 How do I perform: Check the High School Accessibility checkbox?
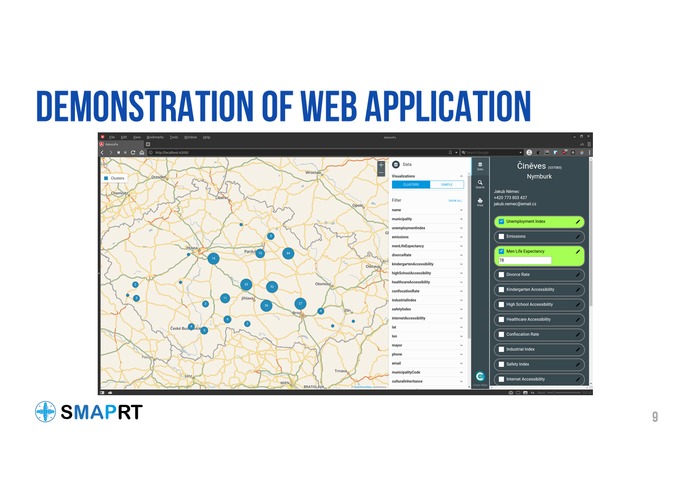pos(501,305)
